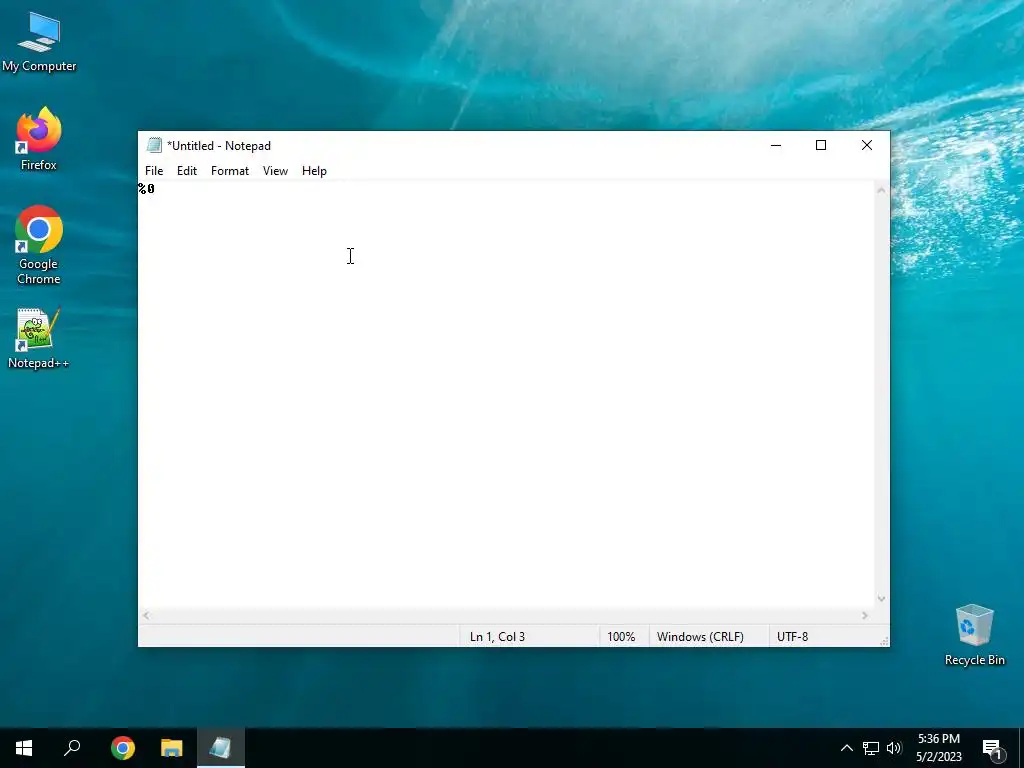Open the notification center icon
The image size is (1024, 768).
click(x=992, y=750)
